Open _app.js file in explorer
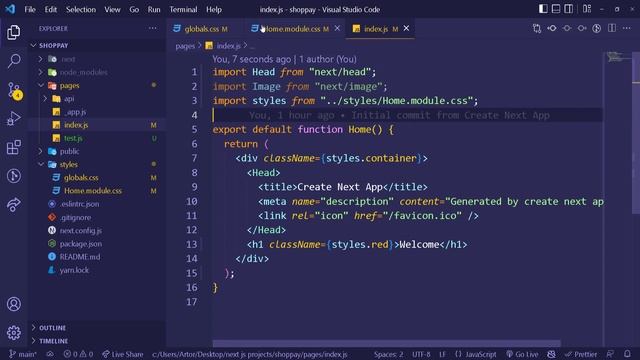Image resolution: width=640 pixels, height=360 pixels. tap(97, 112)
